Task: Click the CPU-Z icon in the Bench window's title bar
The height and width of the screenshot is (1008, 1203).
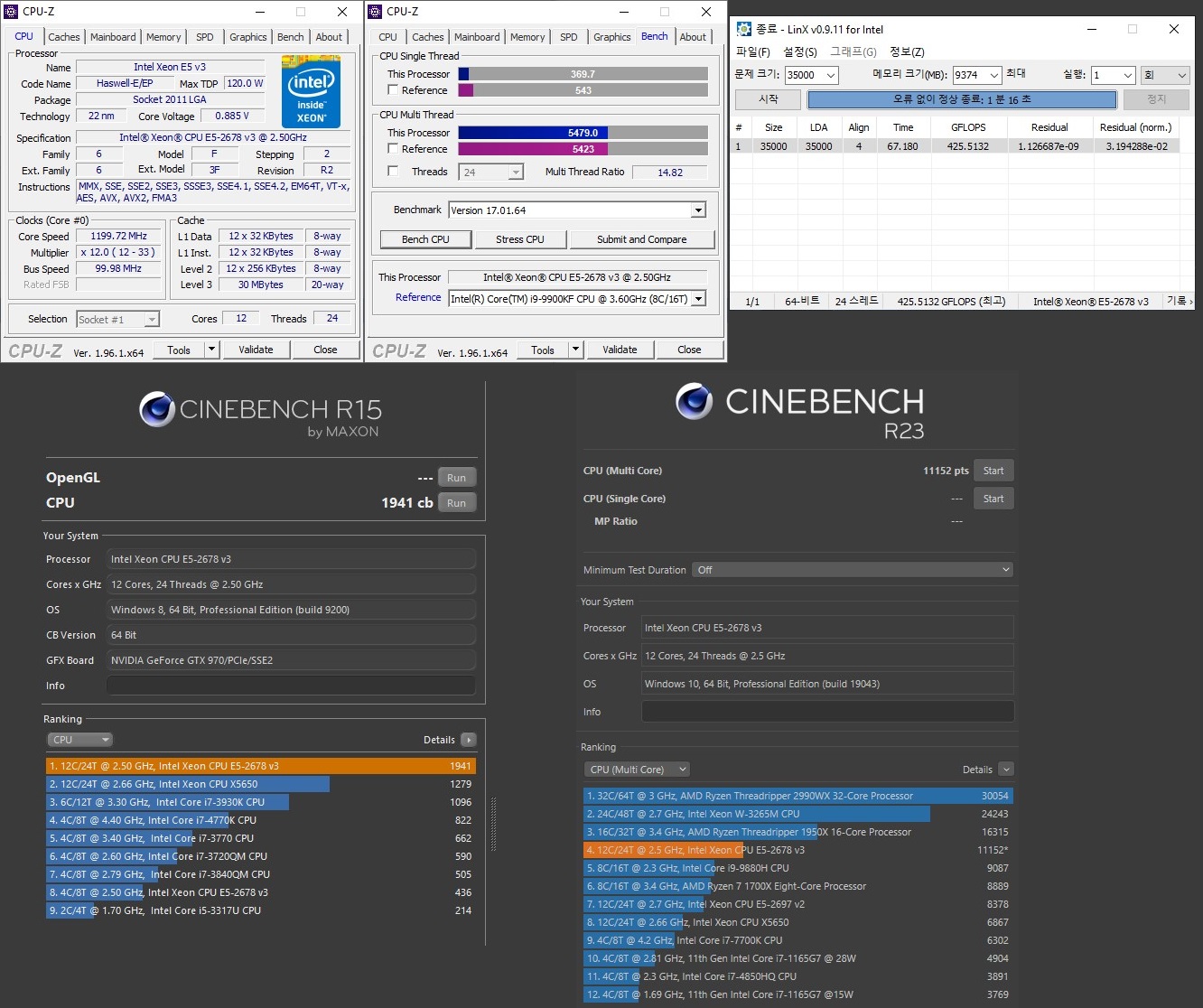Action: [x=376, y=12]
